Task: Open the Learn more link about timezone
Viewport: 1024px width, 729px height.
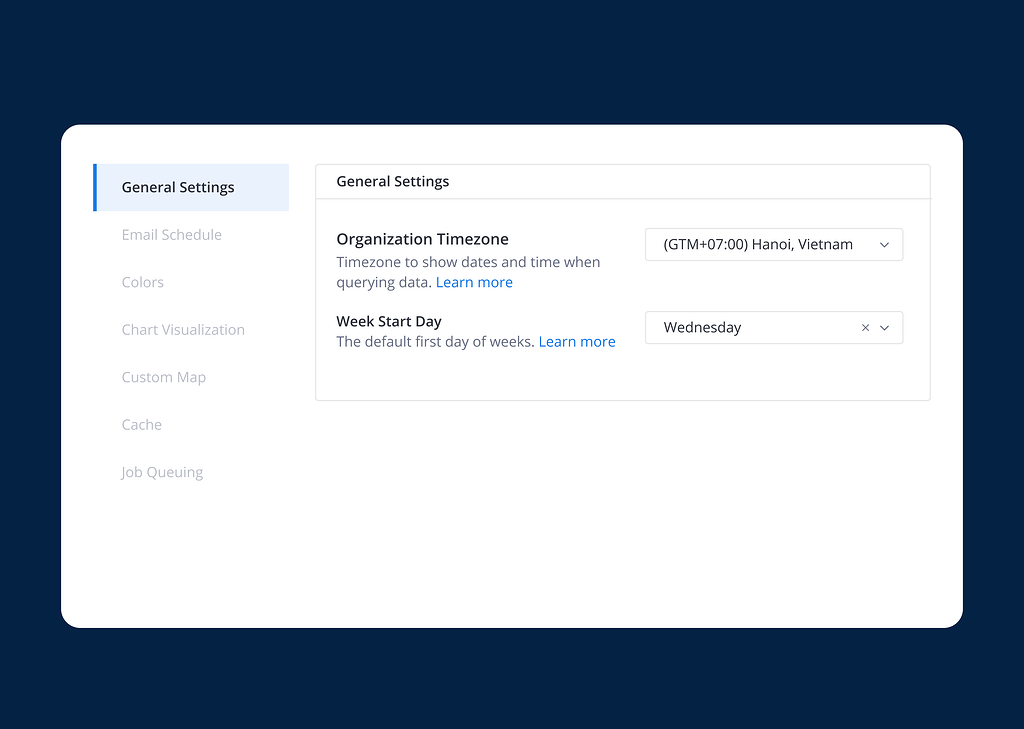Action: coord(474,283)
